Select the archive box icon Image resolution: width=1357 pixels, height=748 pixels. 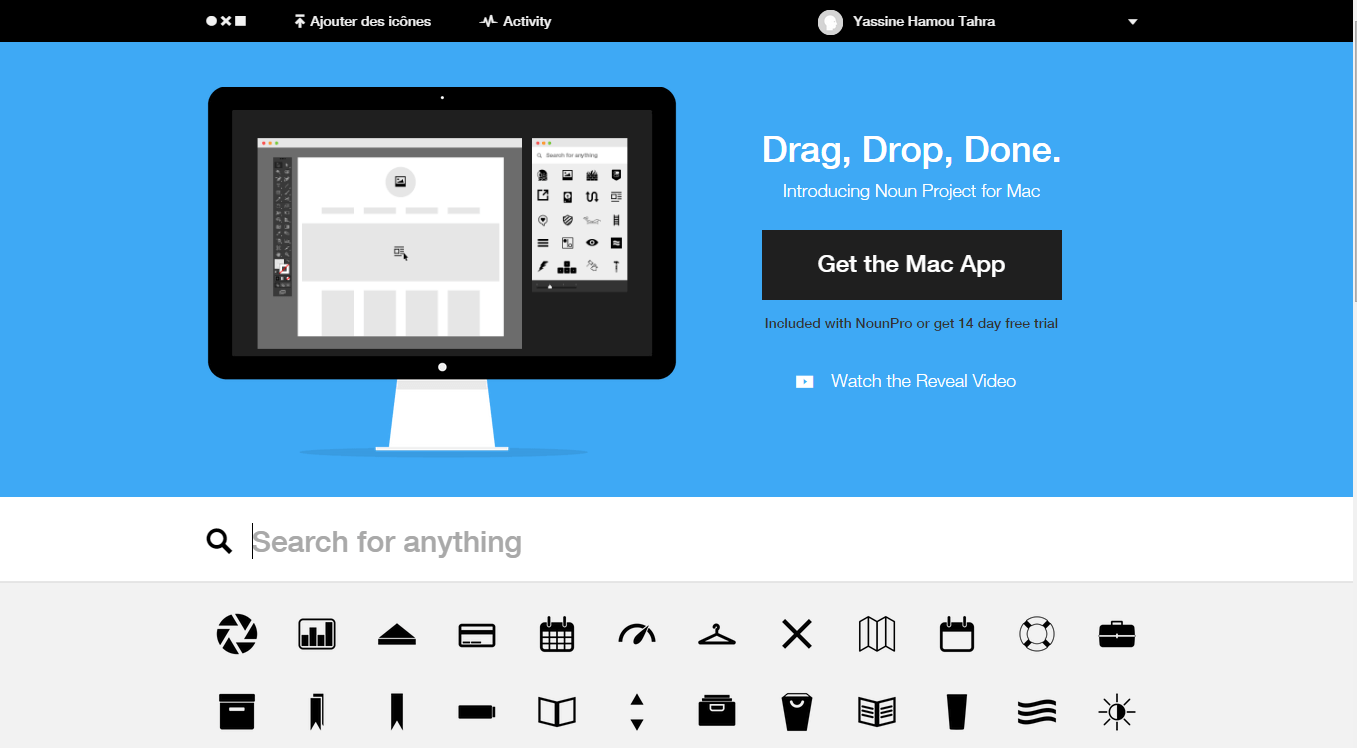point(237,712)
